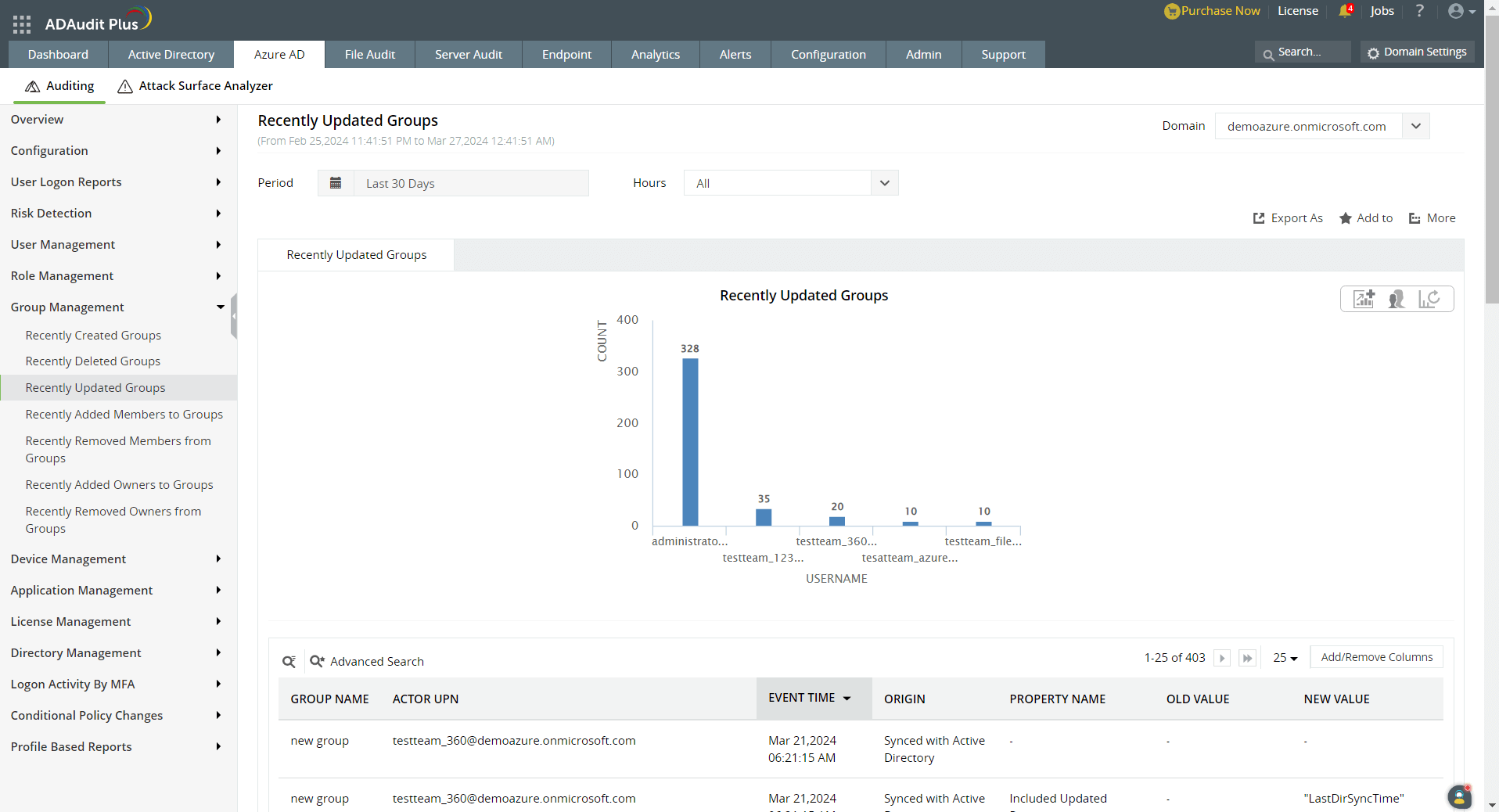The height and width of the screenshot is (812, 1499).
Task: Click the Advanced Search icon
Action: [316, 661]
